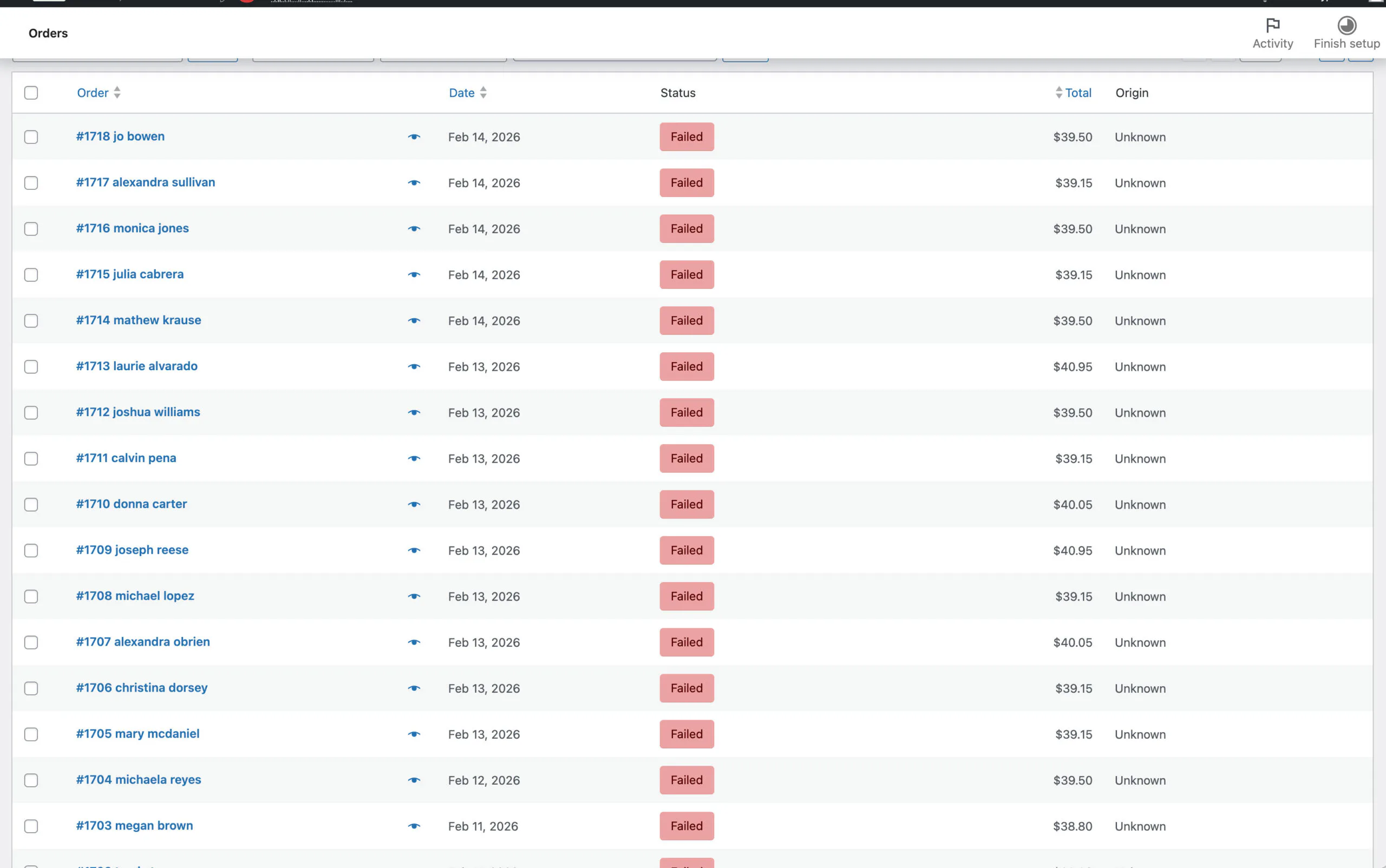1386x868 pixels.
Task: Sort orders by Total column
Action: point(1073,93)
